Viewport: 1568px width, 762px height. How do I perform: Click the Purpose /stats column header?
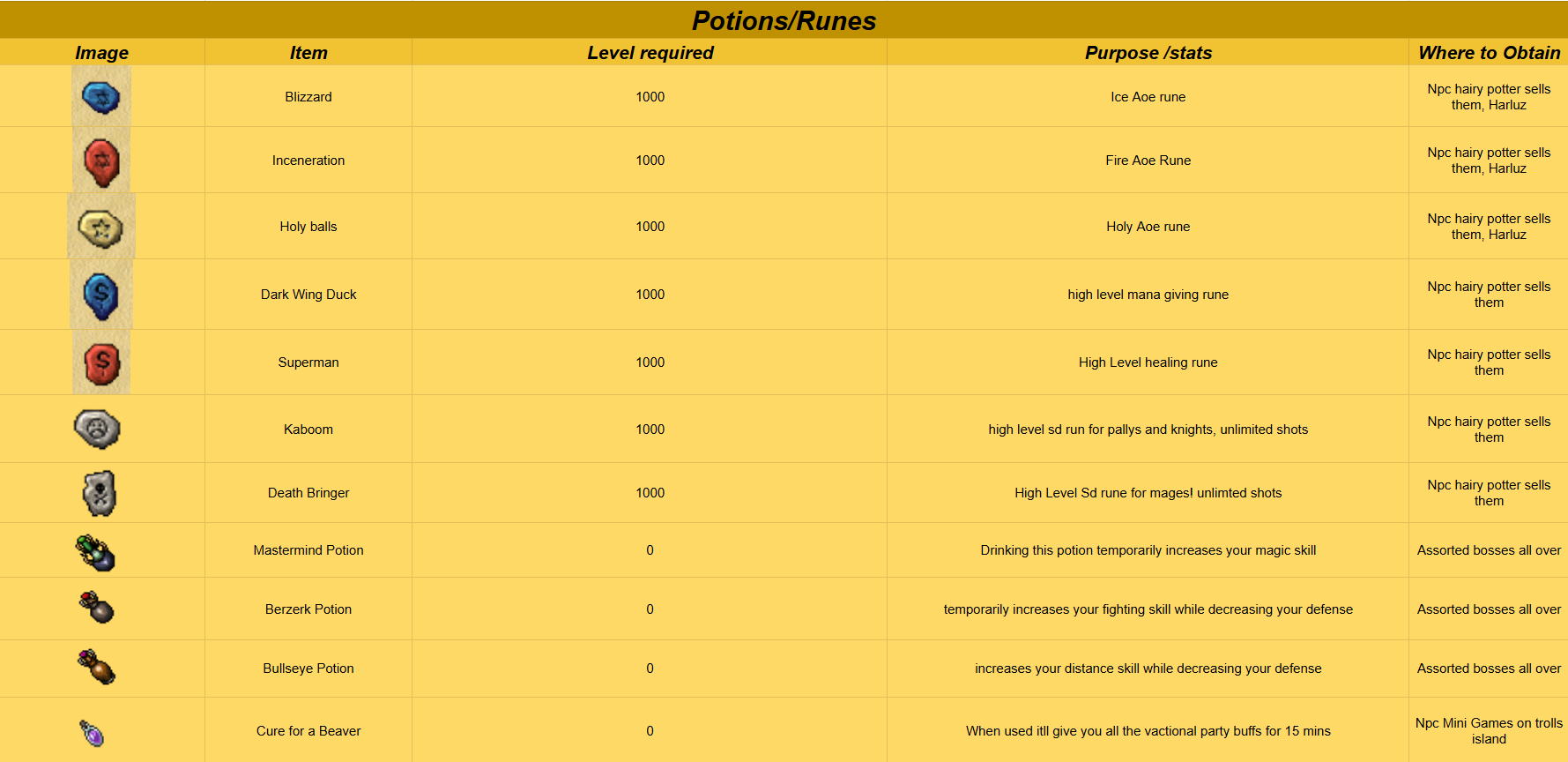pyautogui.click(x=1148, y=53)
